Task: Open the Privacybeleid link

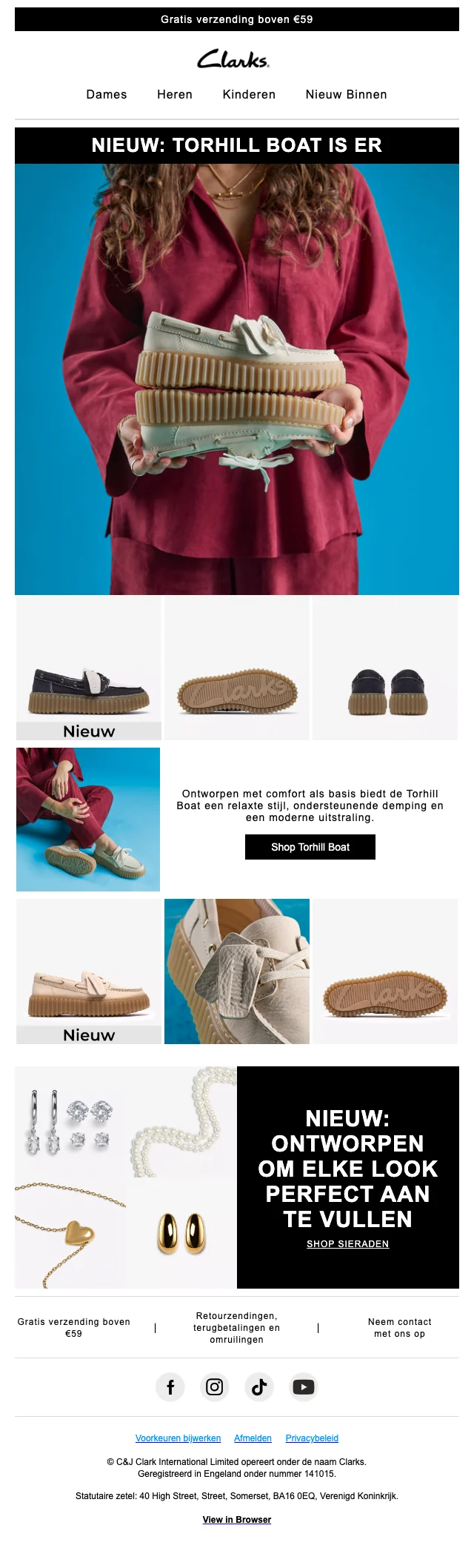Action: [x=312, y=1438]
